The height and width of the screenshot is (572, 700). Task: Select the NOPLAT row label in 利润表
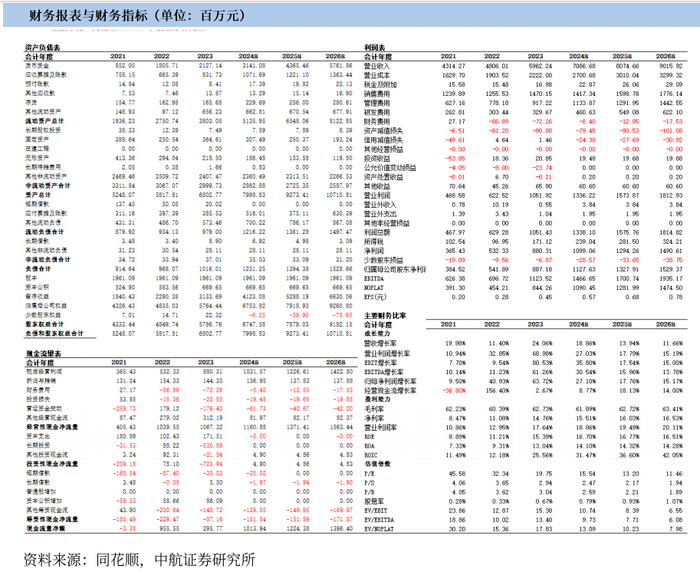pyautogui.click(x=374, y=288)
